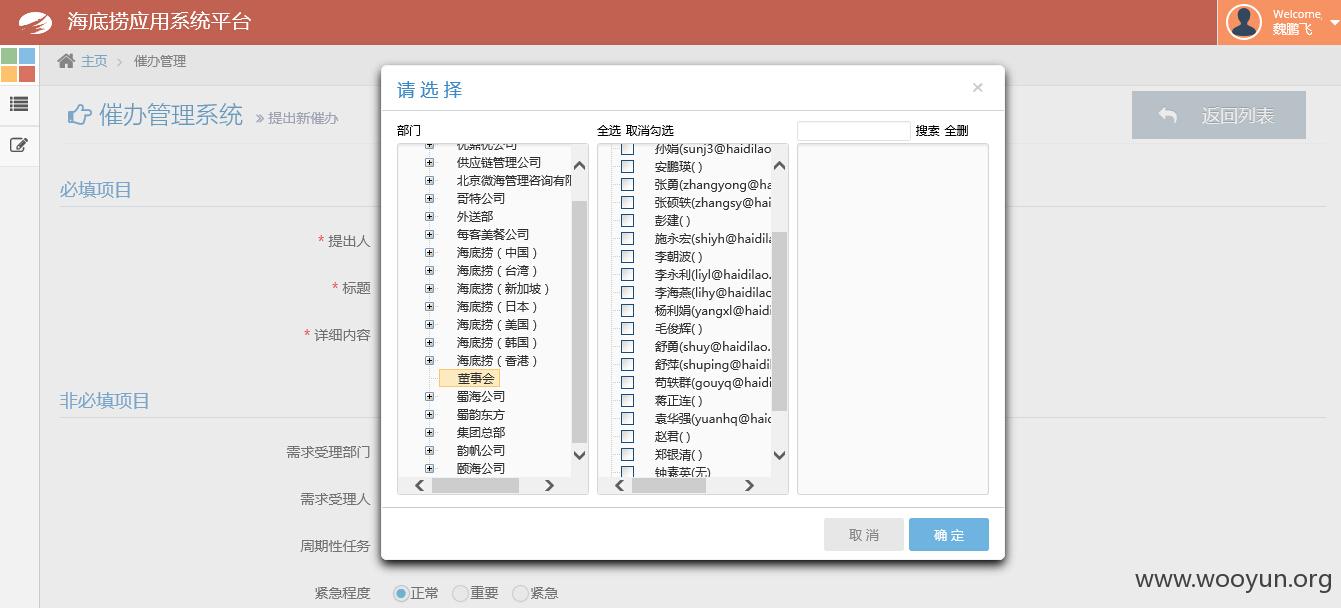Expand the 海底捞（日本） node
Viewport: 1341px width, 608px height.
[429, 306]
